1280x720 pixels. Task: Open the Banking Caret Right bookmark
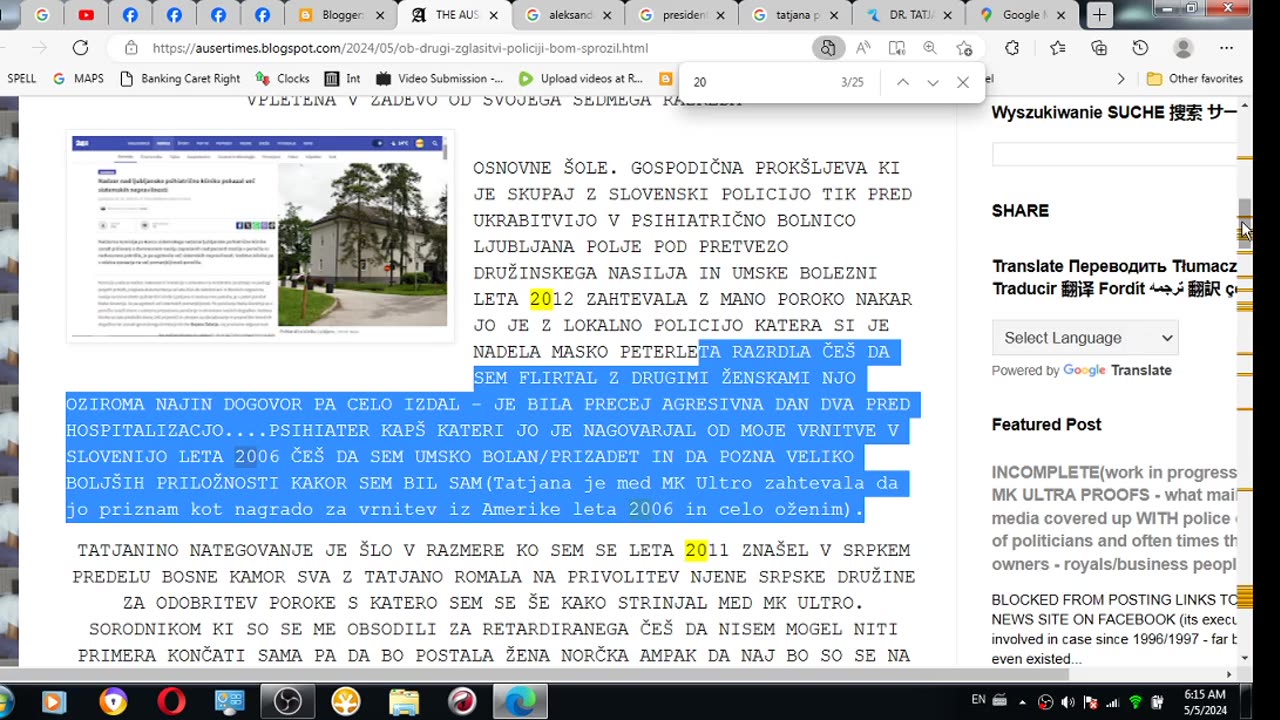pyautogui.click(x=180, y=78)
